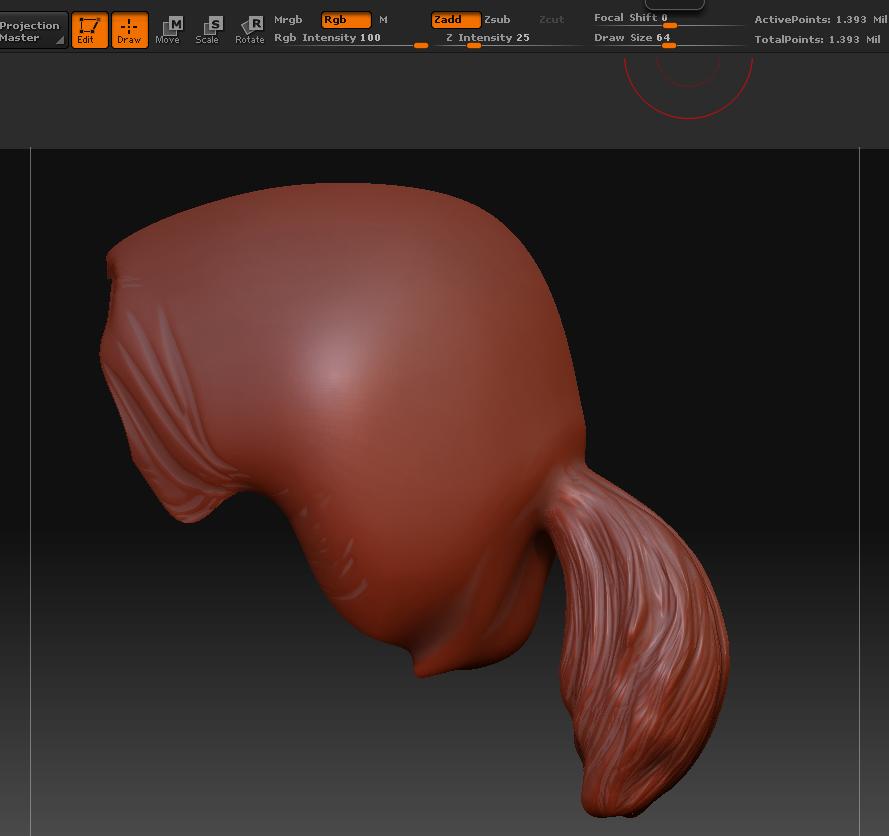Toggle the Rgb color mode
Image resolution: width=889 pixels, height=836 pixels.
click(x=344, y=19)
